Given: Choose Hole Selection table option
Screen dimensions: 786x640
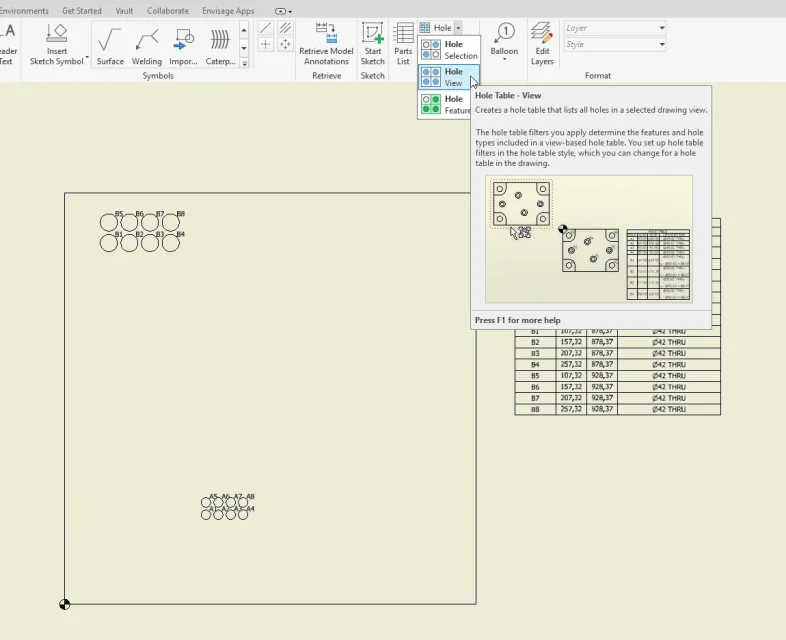Looking at the screenshot, I should pyautogui.click(x=449, y=50).
